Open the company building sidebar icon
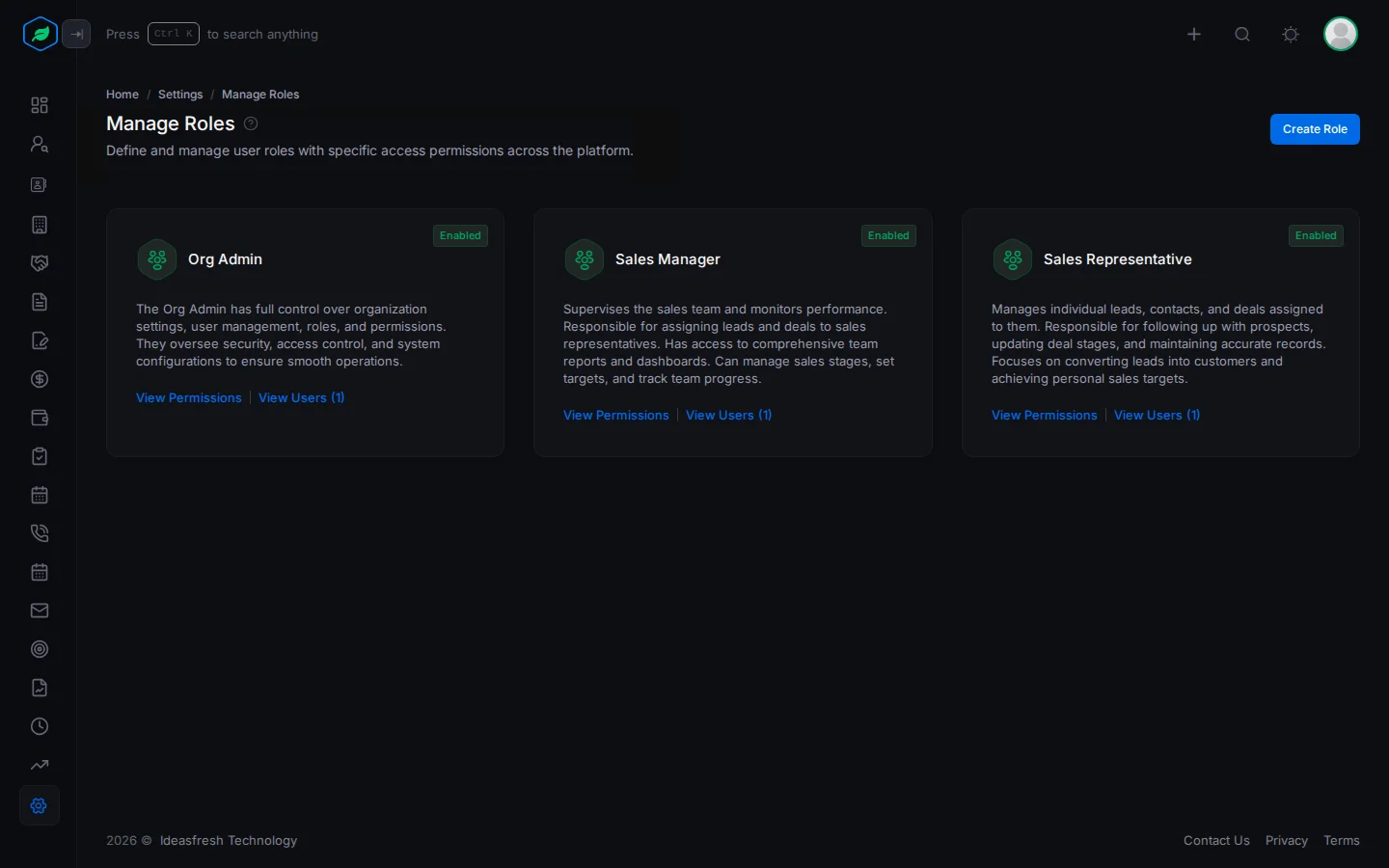The image size is (1389, 868). pyautogui.click(x=40, y=225)
